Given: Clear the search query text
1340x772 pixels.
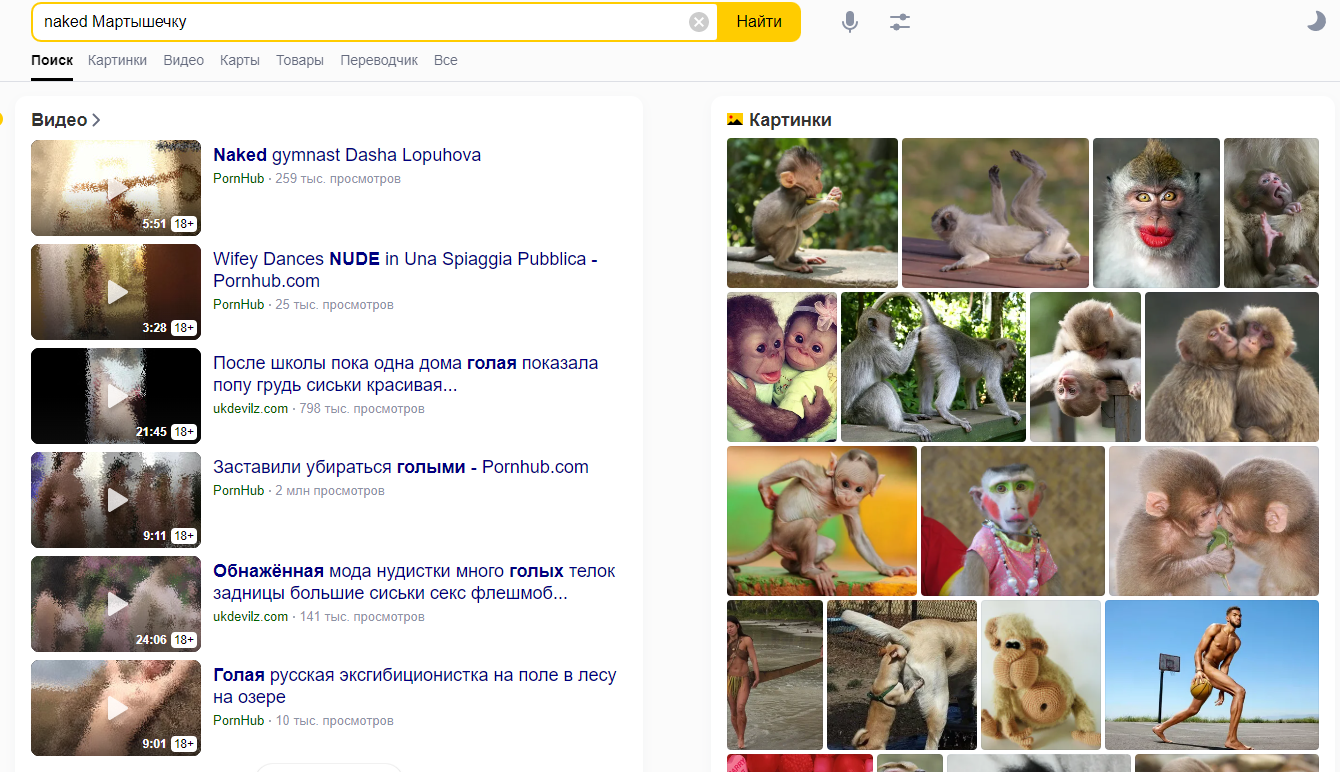Looking at the screenshot, I should pyautogui.click(x=699, y=22).
